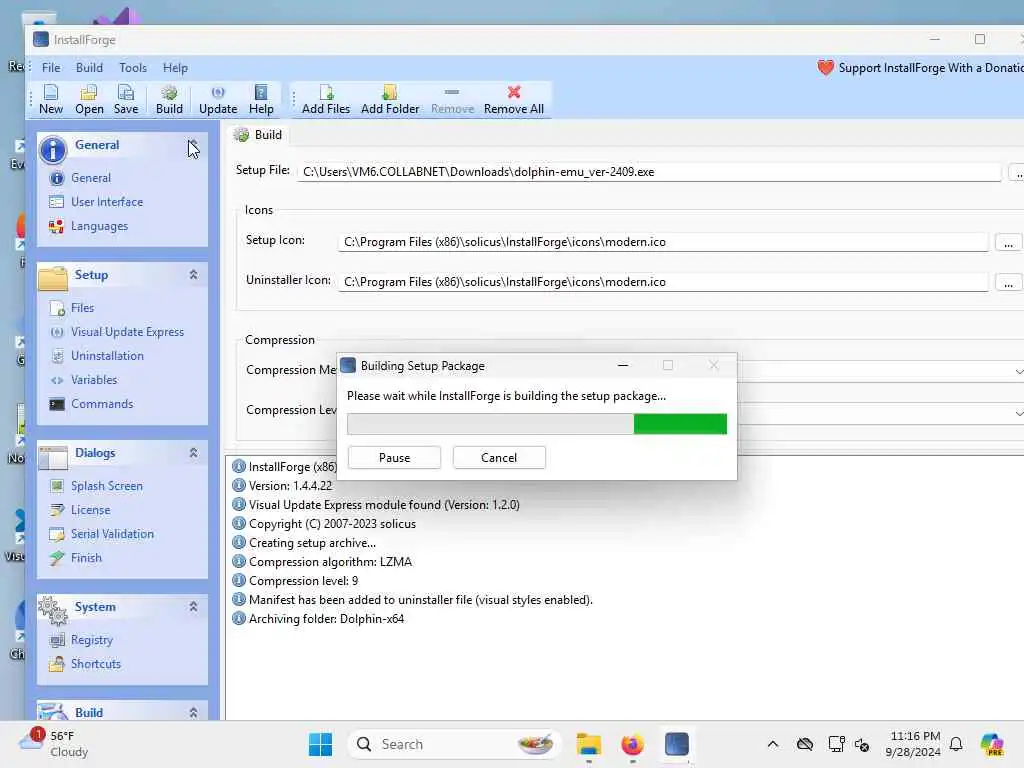
Task: Open the Windows Start menu
Action: (320, 744)
